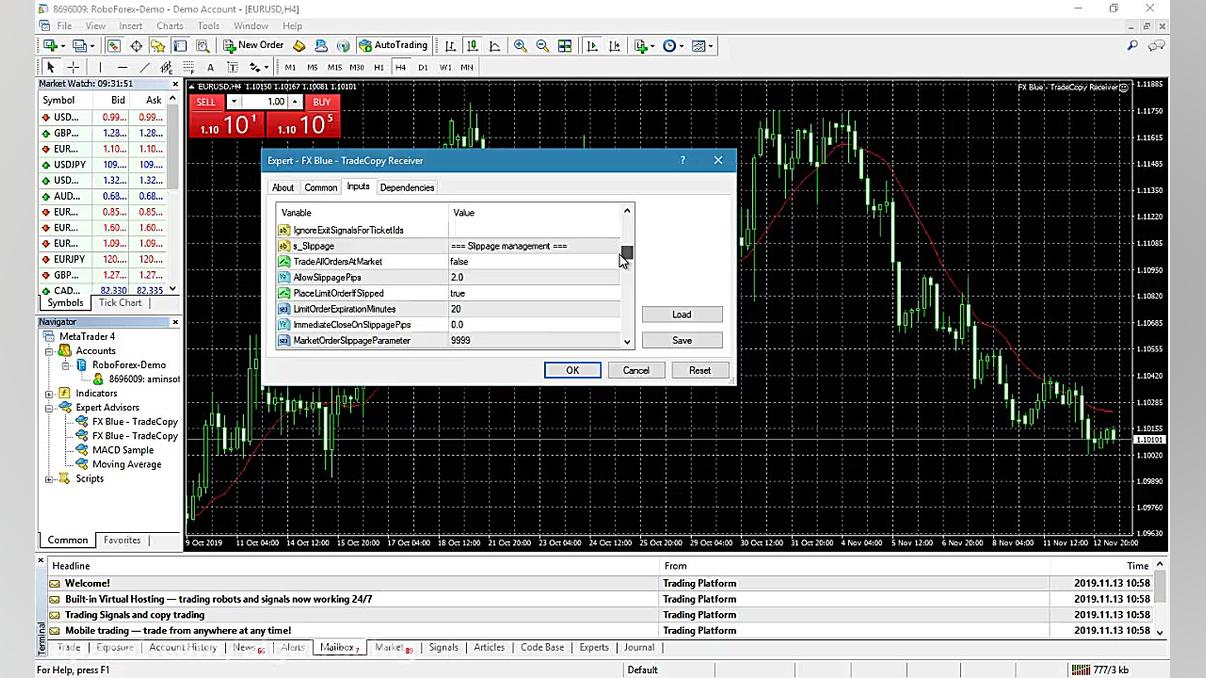Tile the chart windows

[565, 46]
